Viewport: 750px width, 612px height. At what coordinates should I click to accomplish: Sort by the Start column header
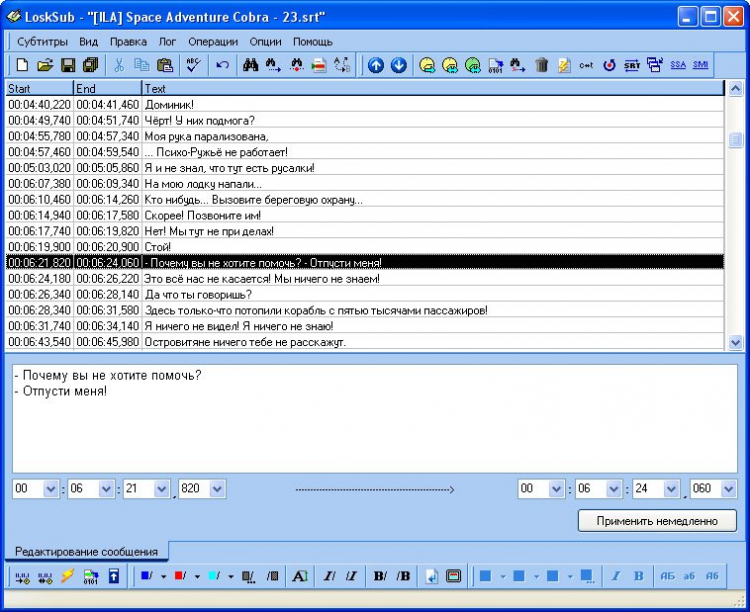[x=39, y=89]
